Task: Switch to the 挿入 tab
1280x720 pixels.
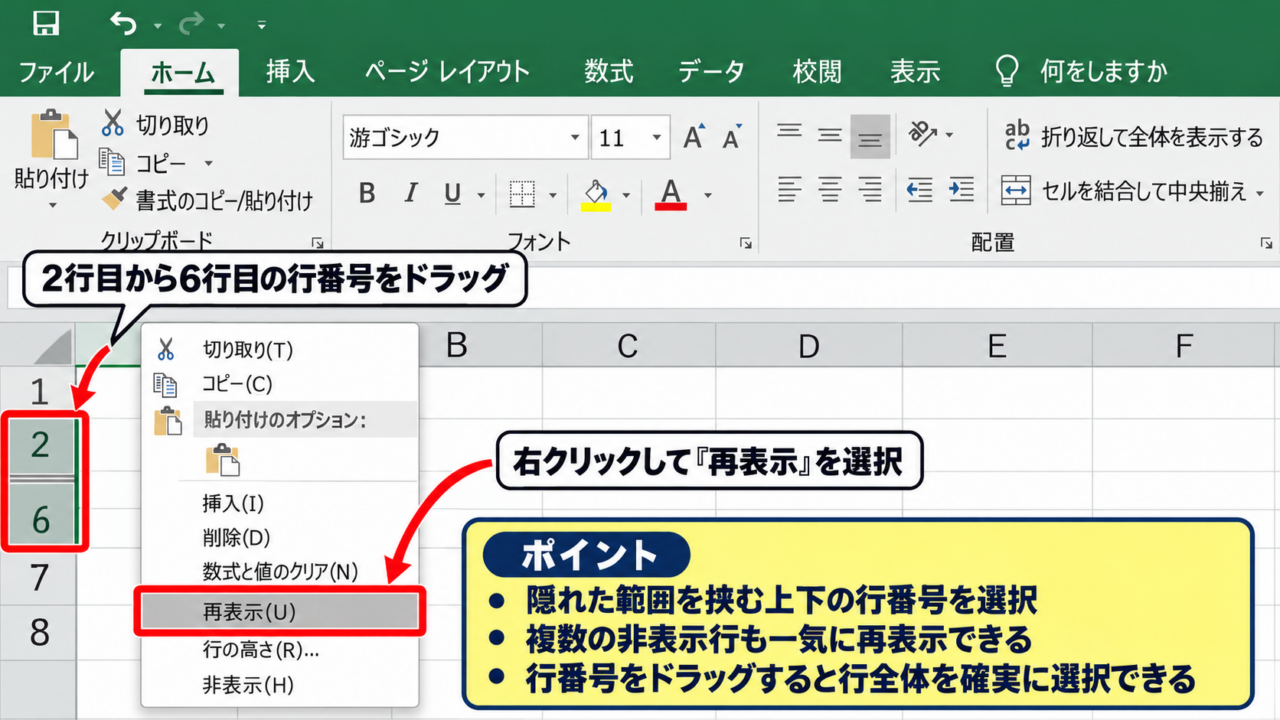Action: [x=291, y=72]
